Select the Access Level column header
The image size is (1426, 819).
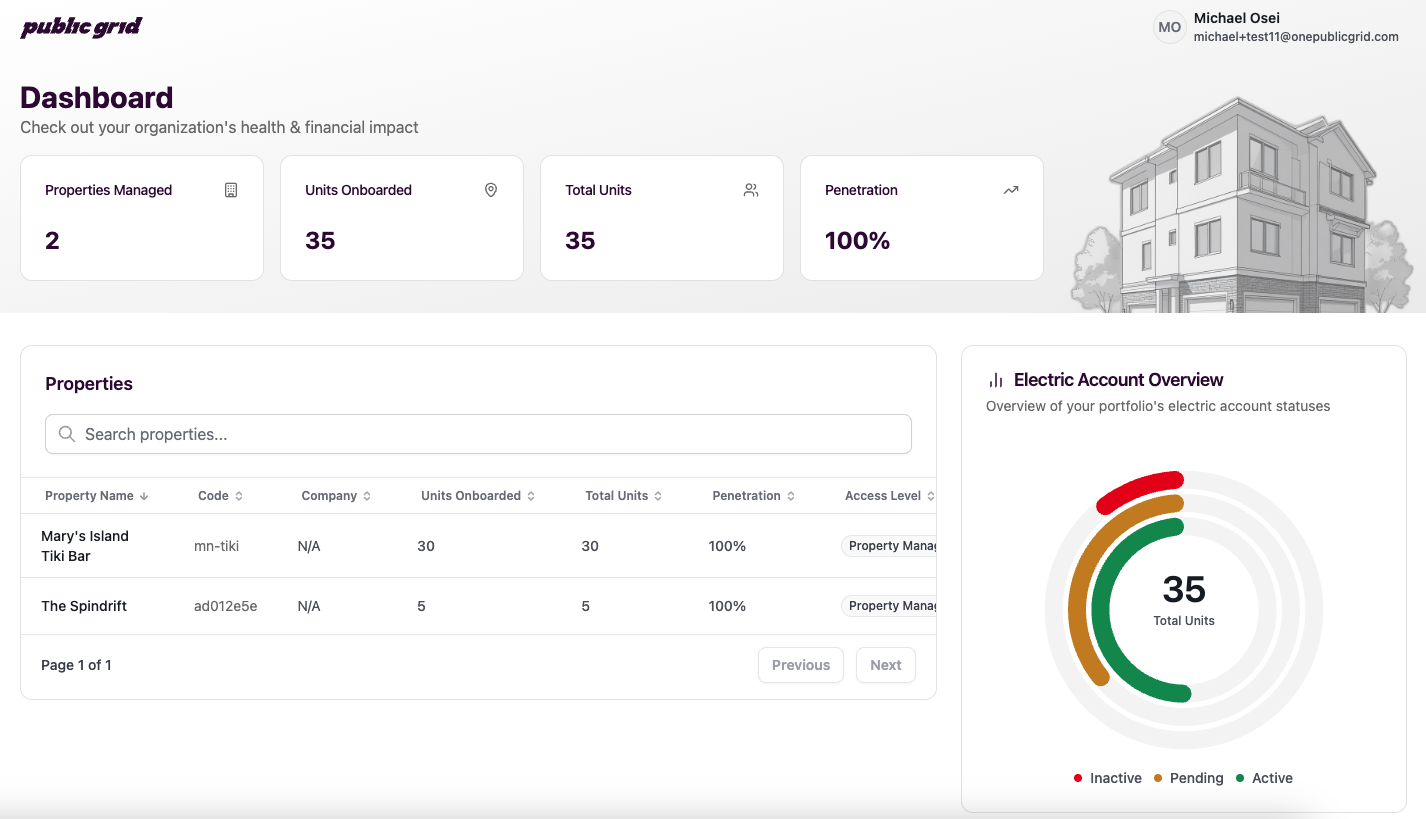tap(888, 495)
